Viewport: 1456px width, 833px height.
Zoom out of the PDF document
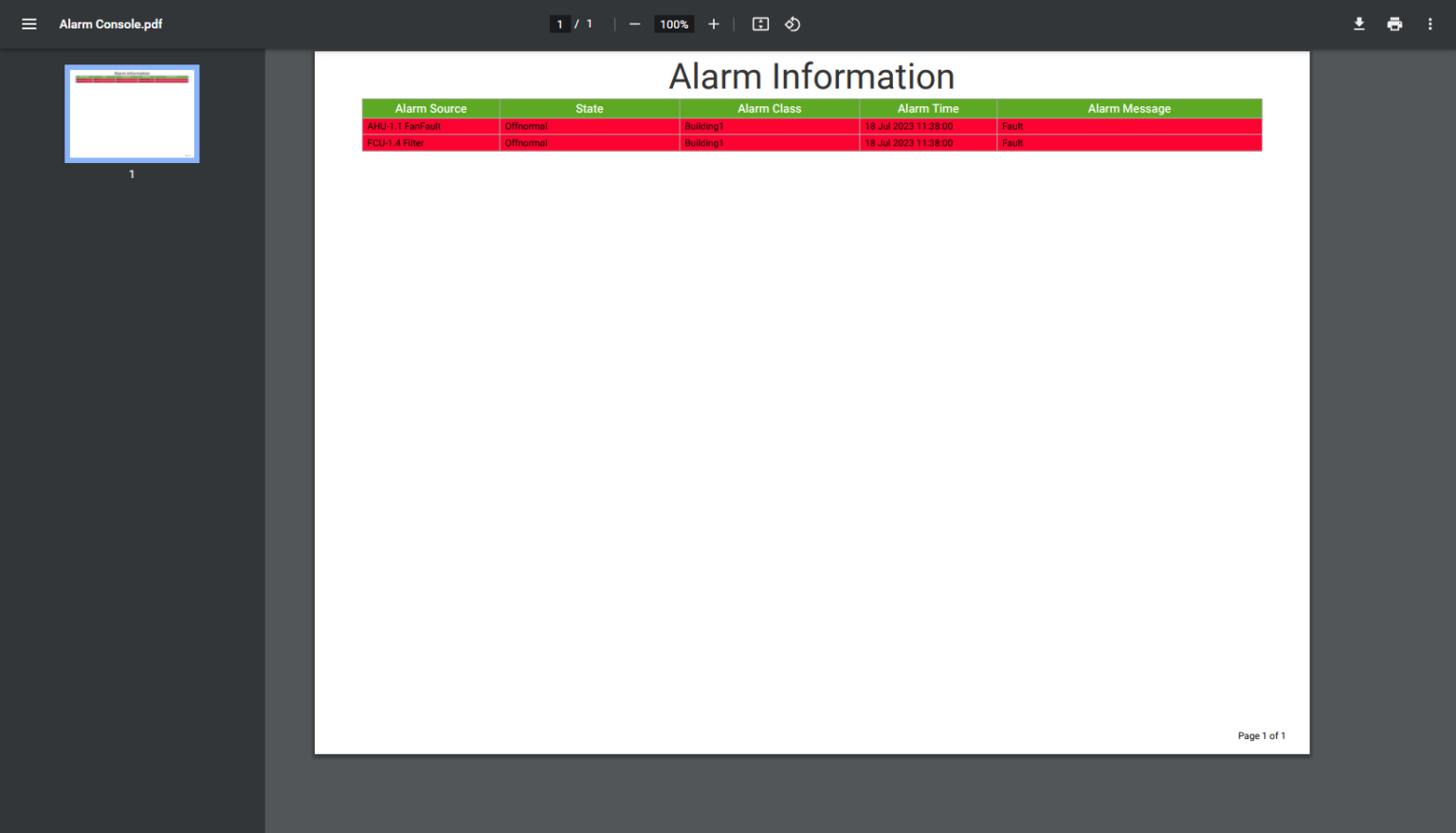634,24
